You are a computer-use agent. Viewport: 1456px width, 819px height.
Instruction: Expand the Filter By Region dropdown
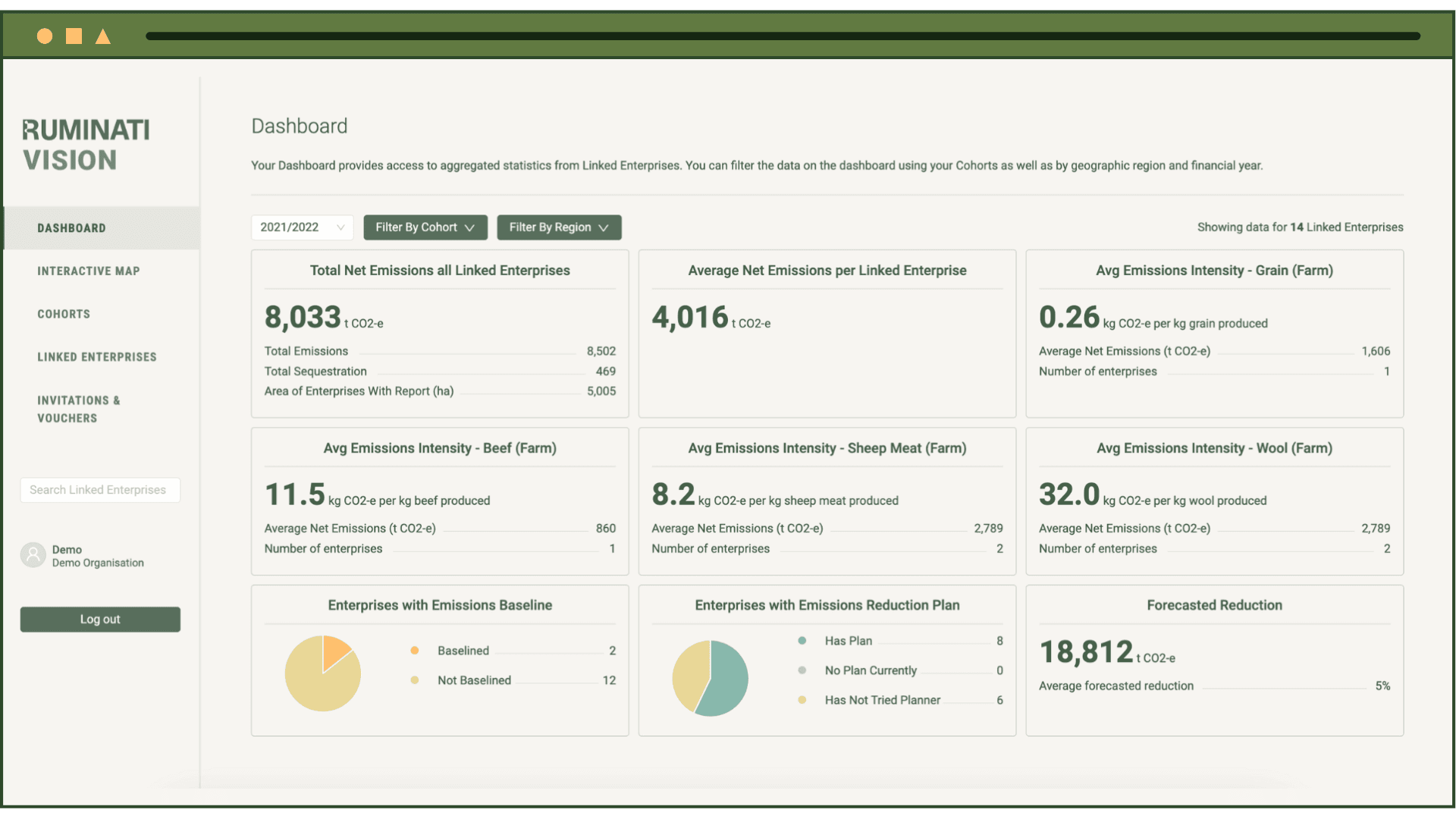(559, 227)
